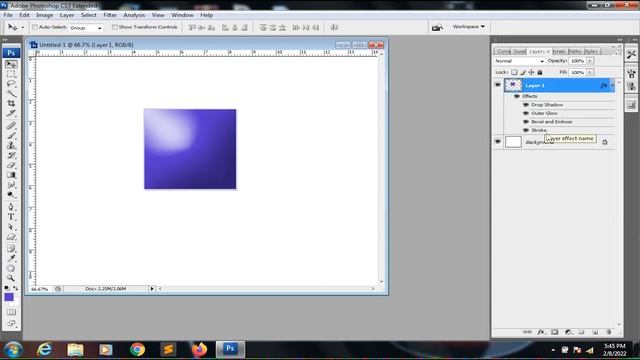Viewport: 640px width, 360px height.
Task: Switch to the Paths tab
Action: 575,51
